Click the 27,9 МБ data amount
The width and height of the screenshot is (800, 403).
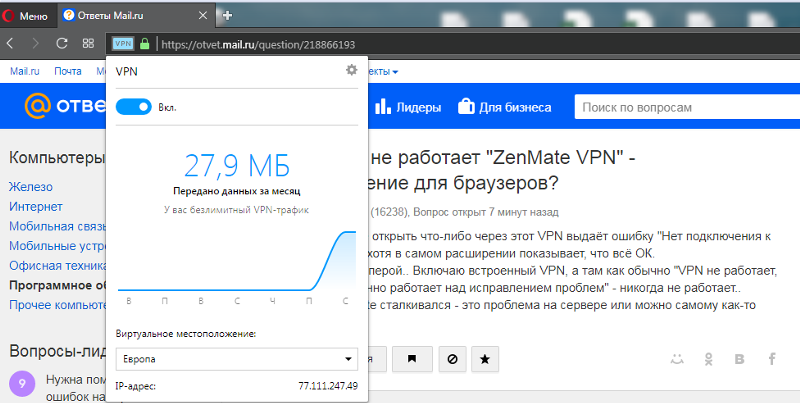[237, 166]
